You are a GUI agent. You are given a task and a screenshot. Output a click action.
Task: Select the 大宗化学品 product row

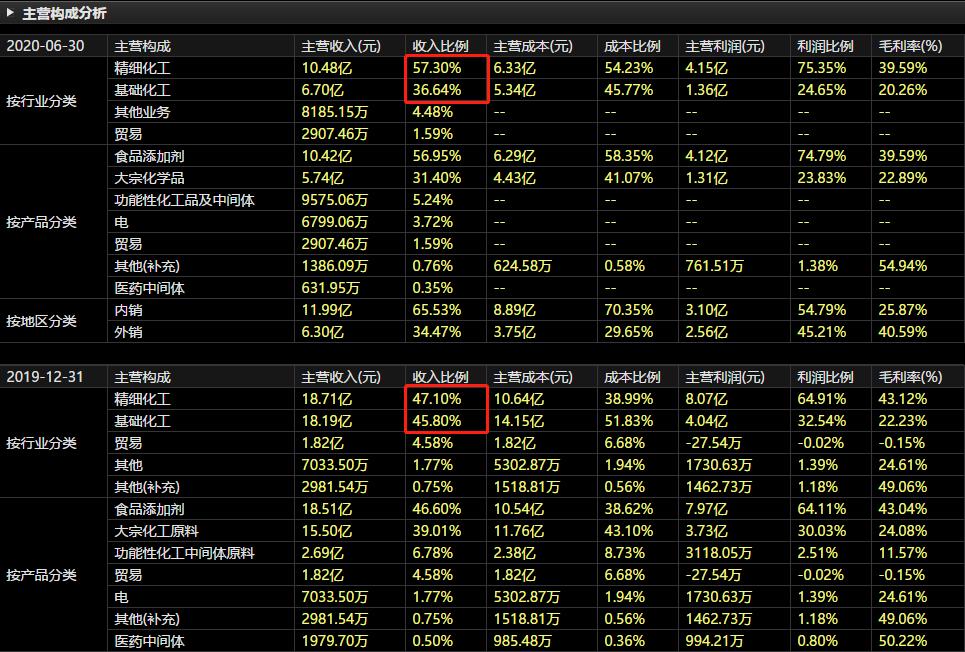(535, 178)
